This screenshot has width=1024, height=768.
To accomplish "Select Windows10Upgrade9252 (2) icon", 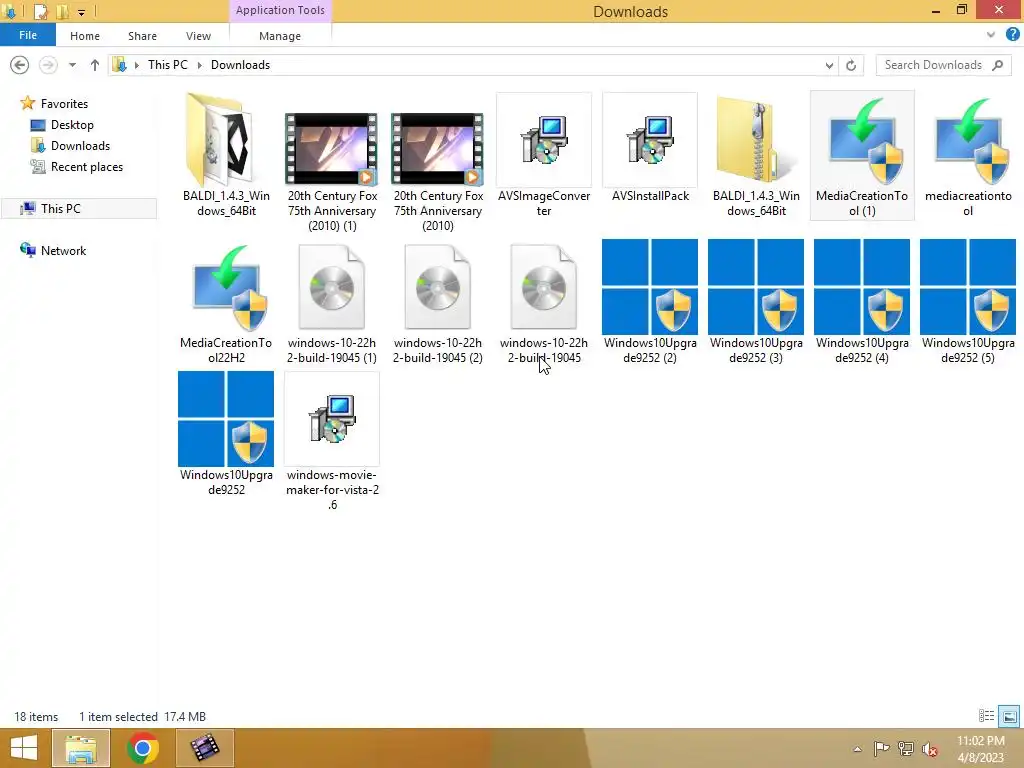I will tap(650, 287).
